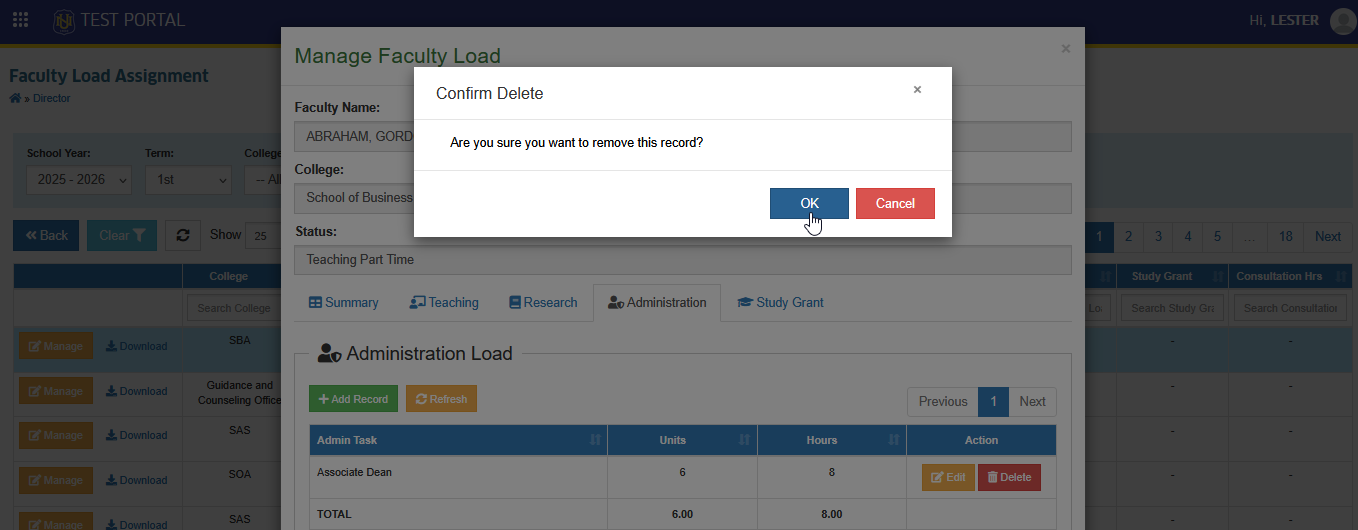Follow the Director breadcrumb link
Screen dimensions: 1358x530
pos(52,98)
